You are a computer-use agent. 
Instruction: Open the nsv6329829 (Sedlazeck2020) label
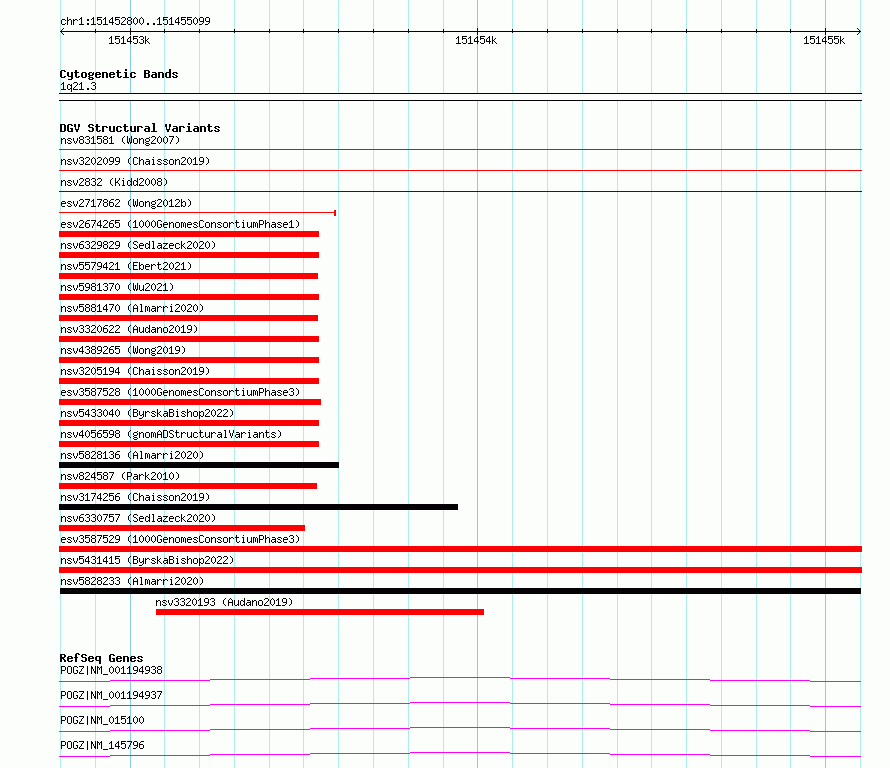click(138, 245)
